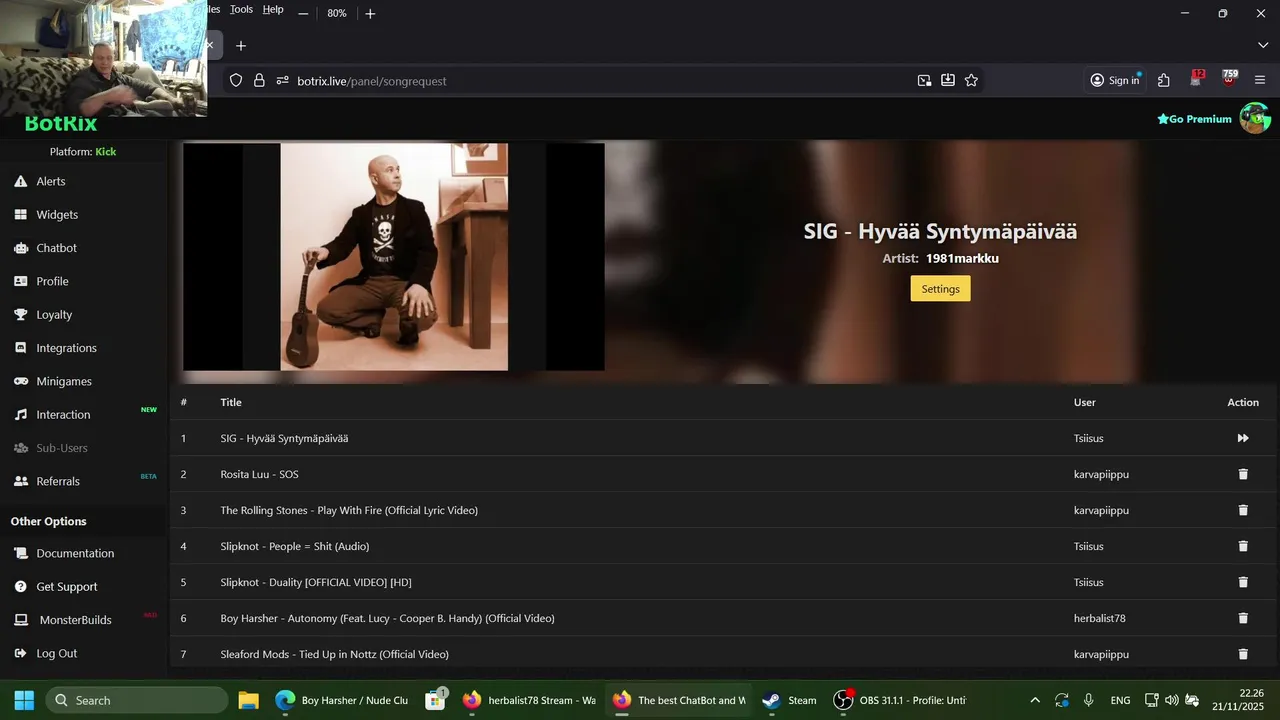Open the Tools menu
The image size is (1280, 720).
click(241, 9)
